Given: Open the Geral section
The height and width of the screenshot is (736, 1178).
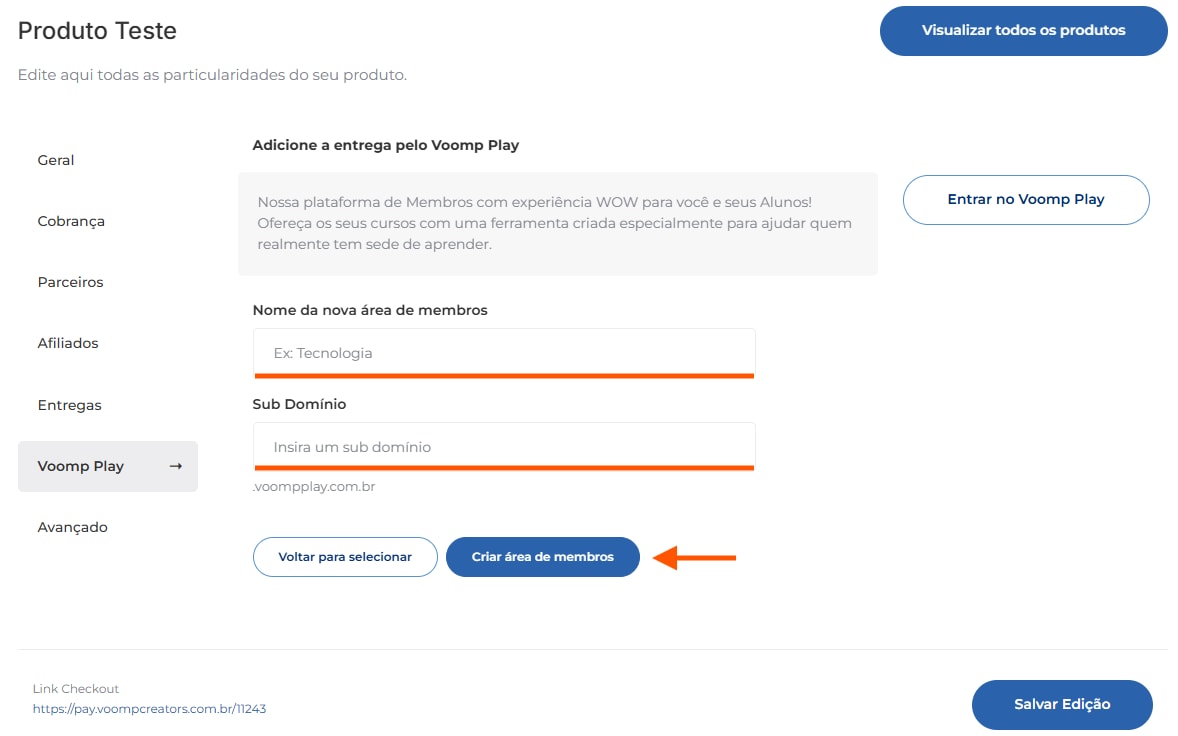Looking at the screenshot, I should 56,160.
